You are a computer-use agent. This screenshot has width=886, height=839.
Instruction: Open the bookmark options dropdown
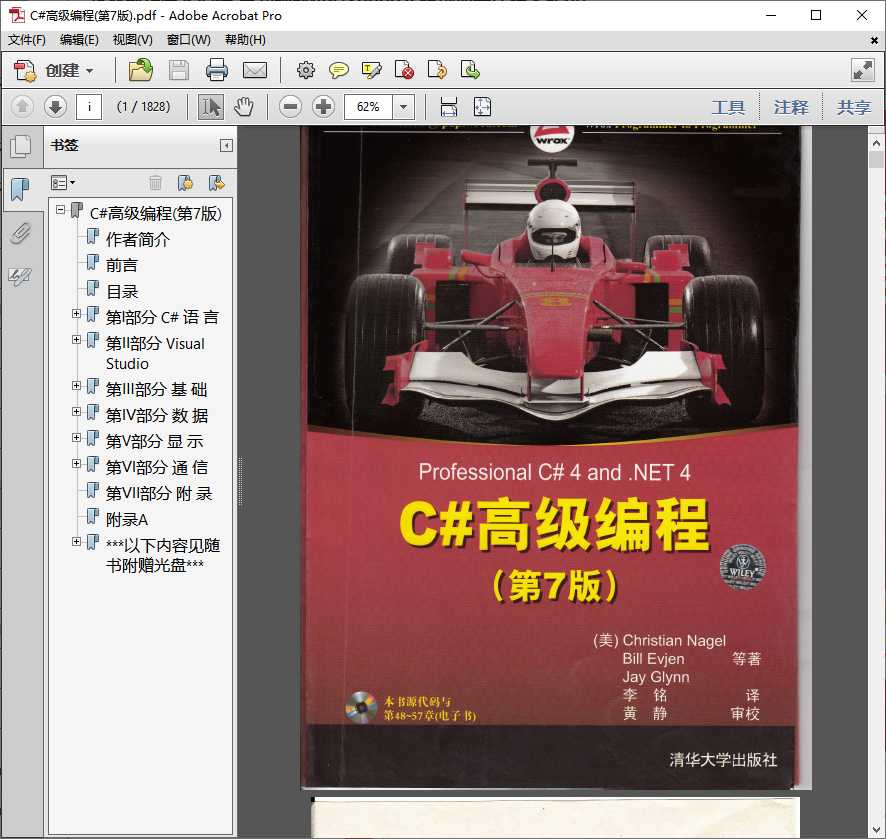(x=62, y=182)
